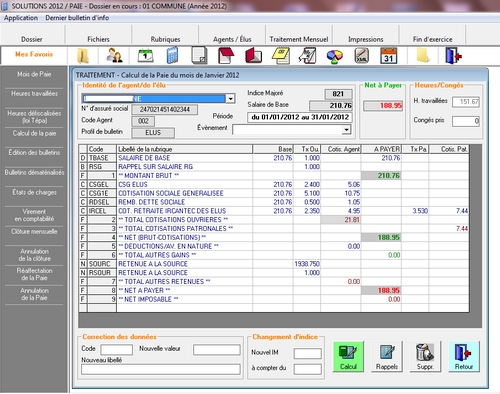Open Annulation de la clôture sidebar item
Viewport: 500px width, 394px height.
(34, 255)
